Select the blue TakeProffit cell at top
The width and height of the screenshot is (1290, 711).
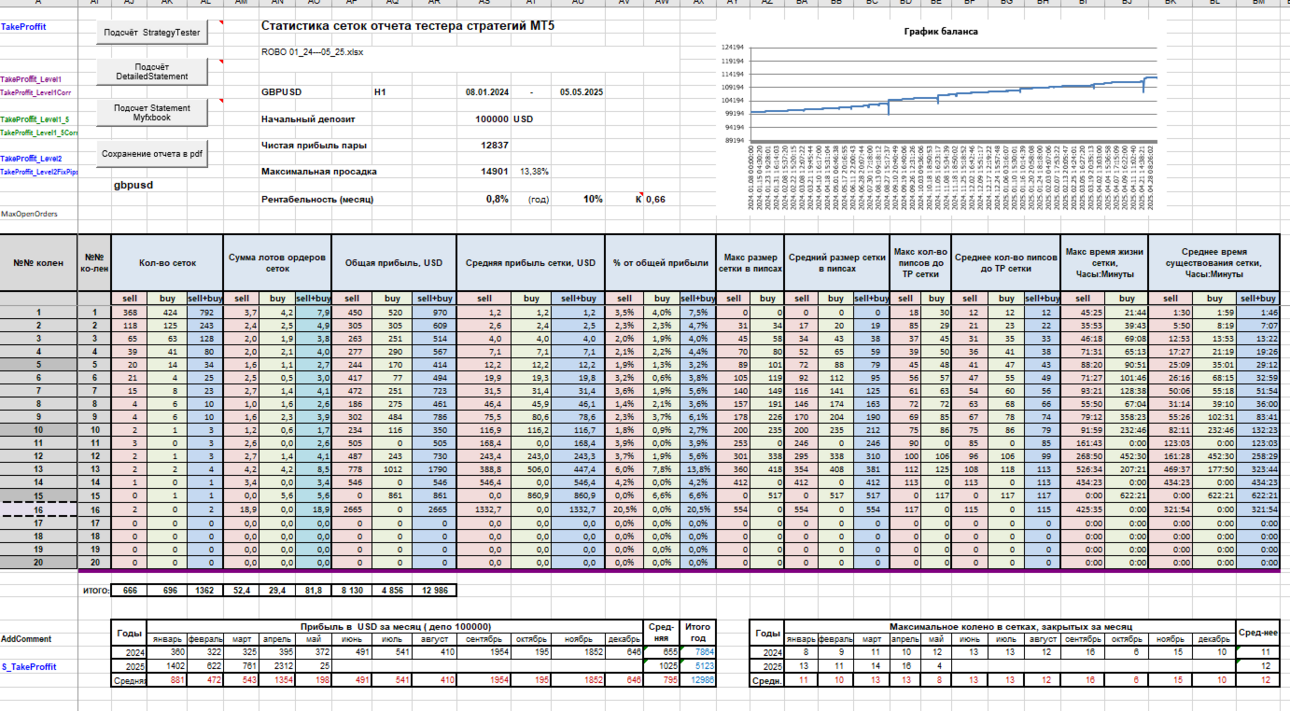tap(23, 27)
